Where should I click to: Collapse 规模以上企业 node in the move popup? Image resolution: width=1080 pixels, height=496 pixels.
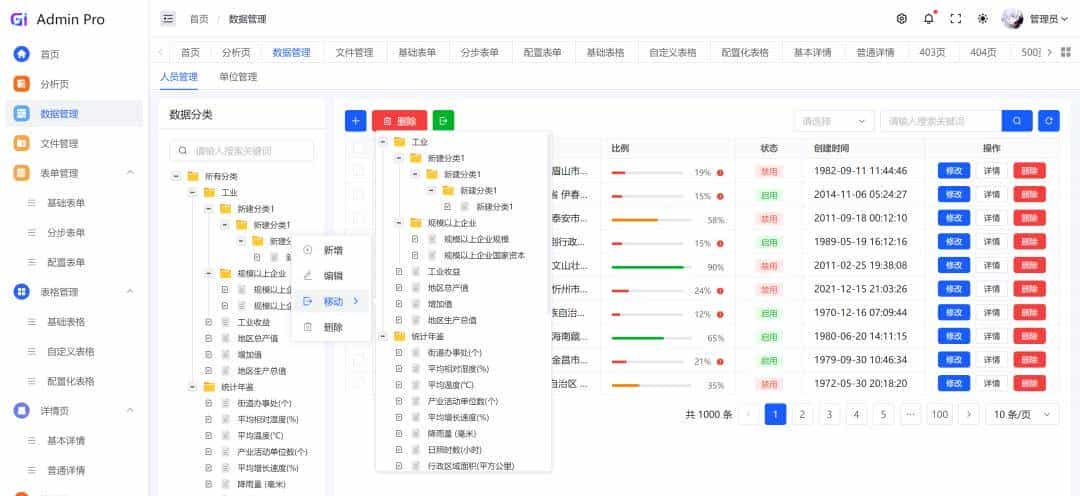(x=399, y=223)
